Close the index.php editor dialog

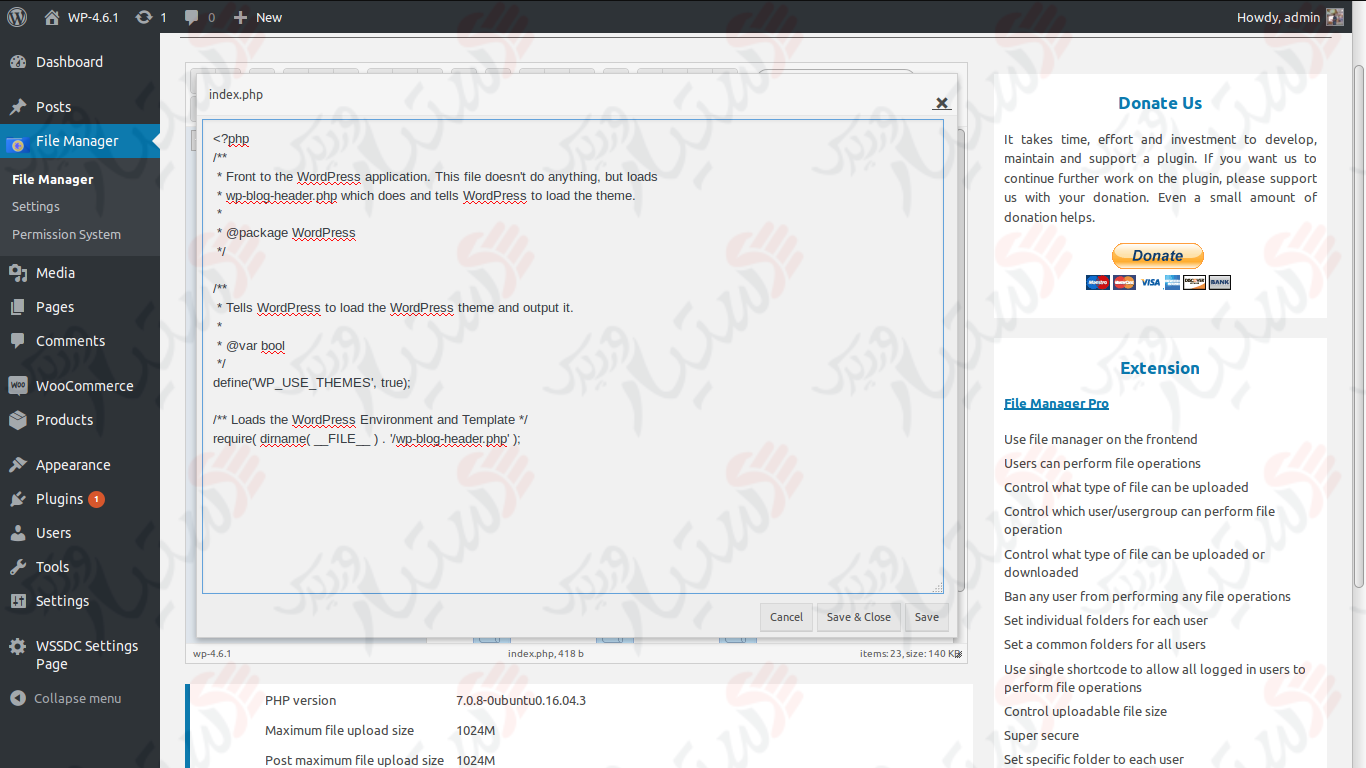[941, 103]
